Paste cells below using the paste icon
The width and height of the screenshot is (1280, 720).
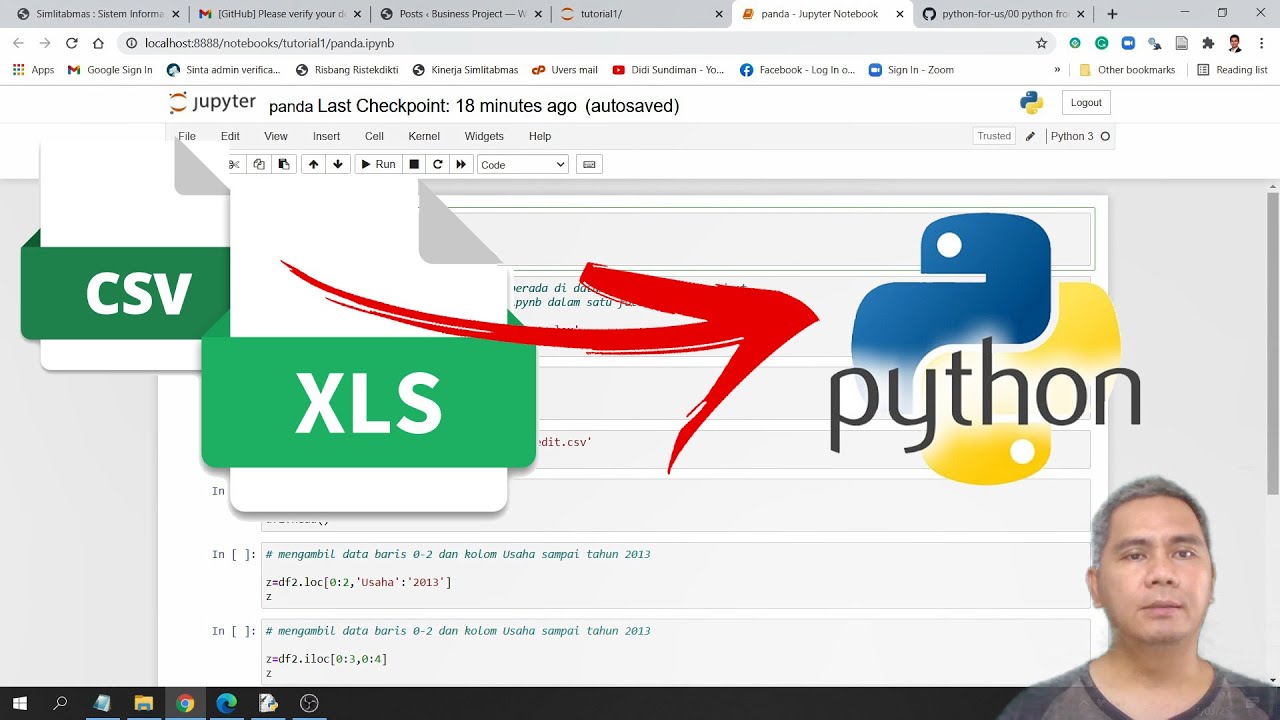(x=284, y=164)
